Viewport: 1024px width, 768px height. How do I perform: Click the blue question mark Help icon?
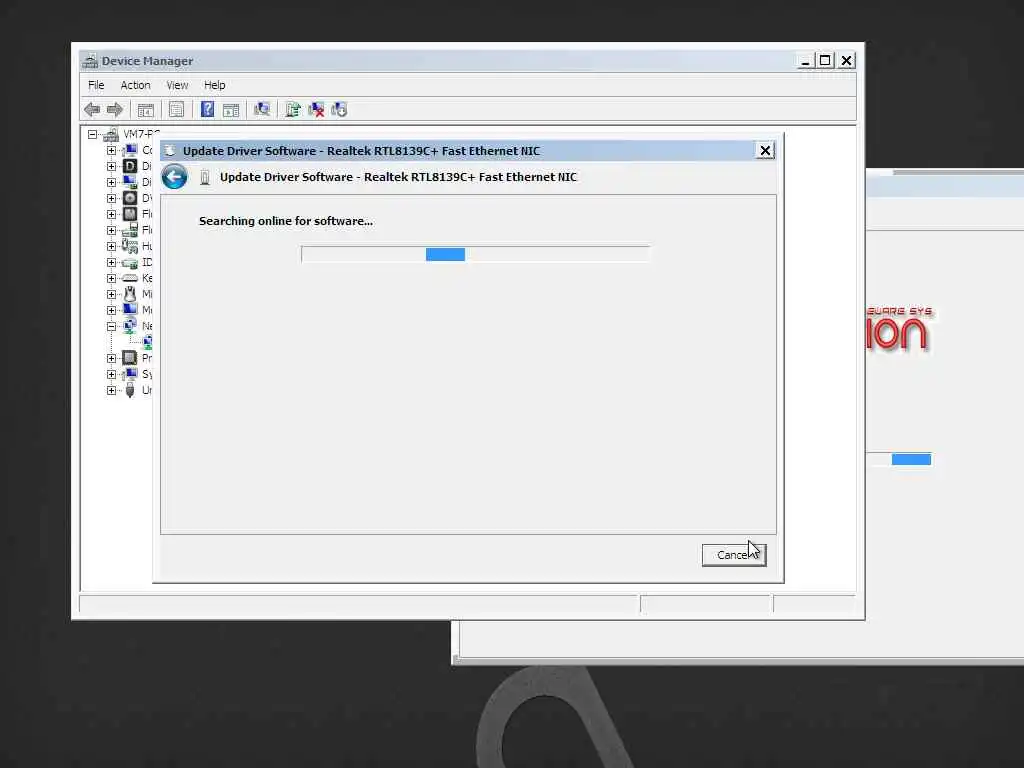pos(207,110)
